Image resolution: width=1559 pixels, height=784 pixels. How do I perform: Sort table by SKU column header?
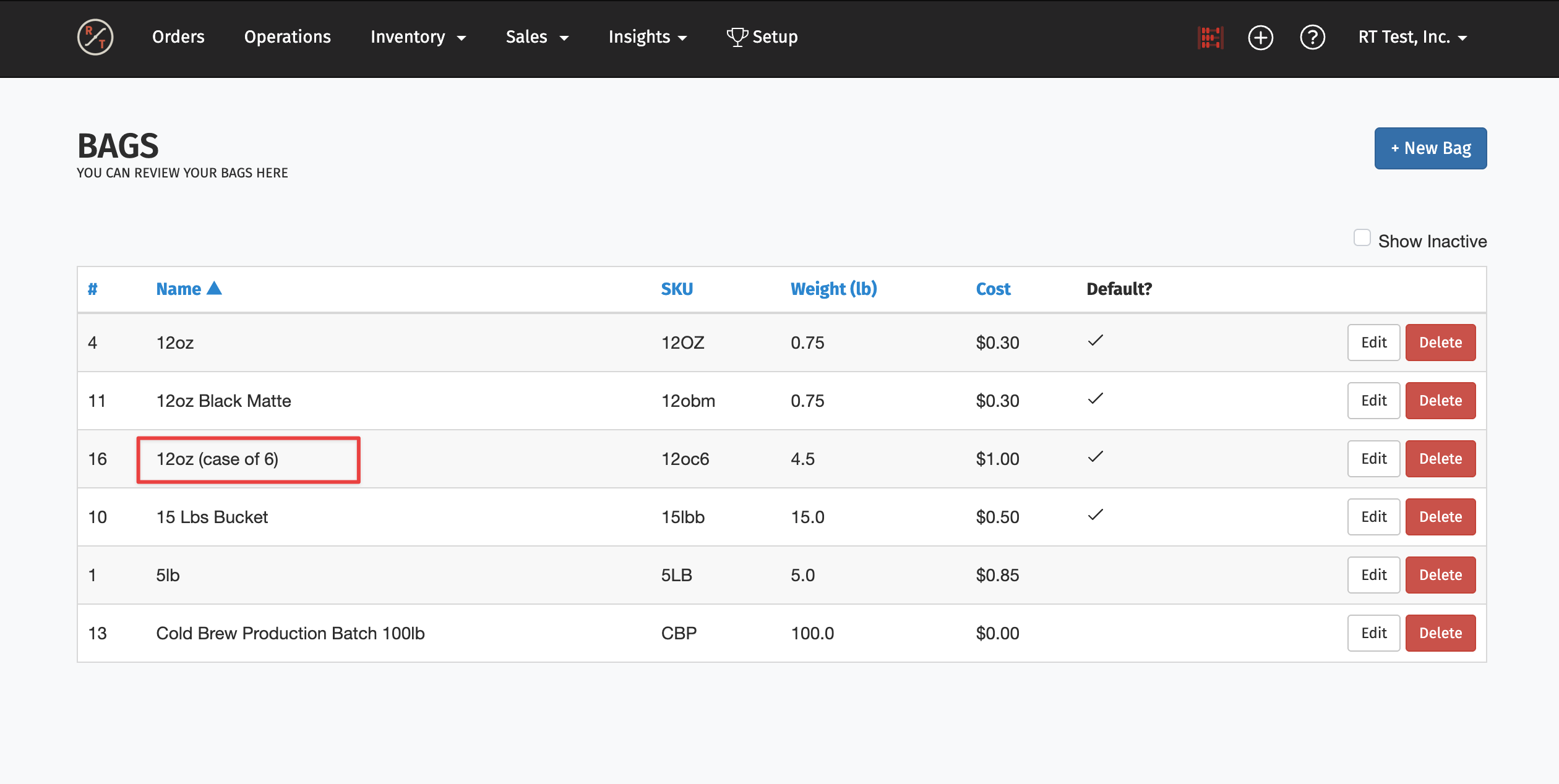click(677, 289)
